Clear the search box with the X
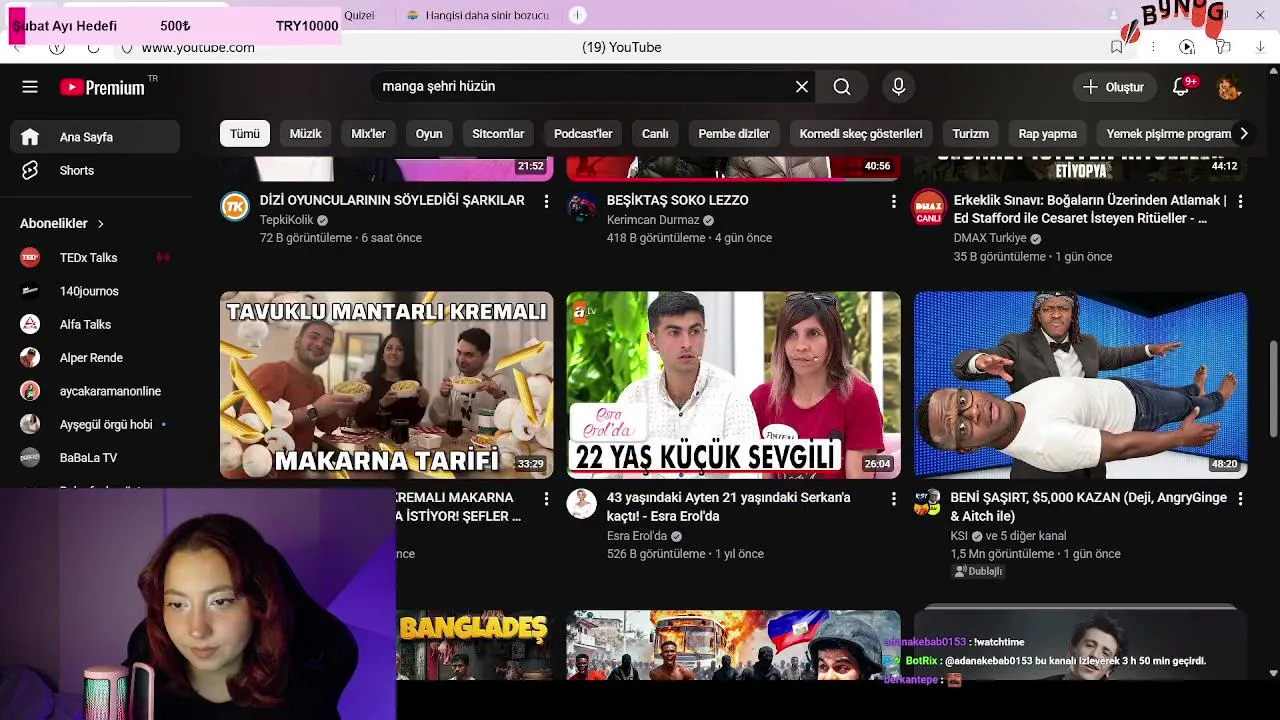This screenshot has height=720, width=1280. click(802, 87)
